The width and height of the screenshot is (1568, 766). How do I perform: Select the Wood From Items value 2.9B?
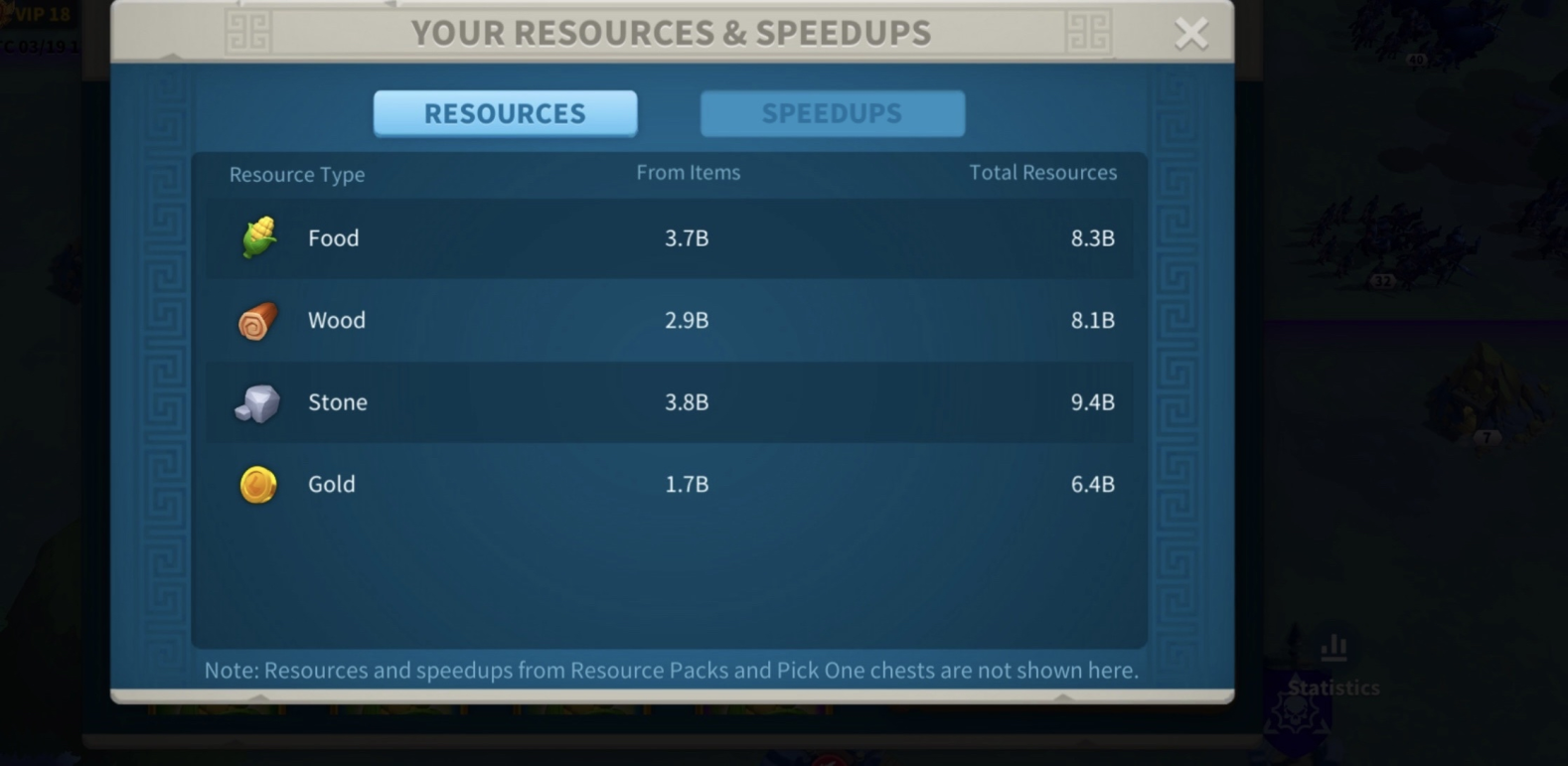(x=687, y=321)
